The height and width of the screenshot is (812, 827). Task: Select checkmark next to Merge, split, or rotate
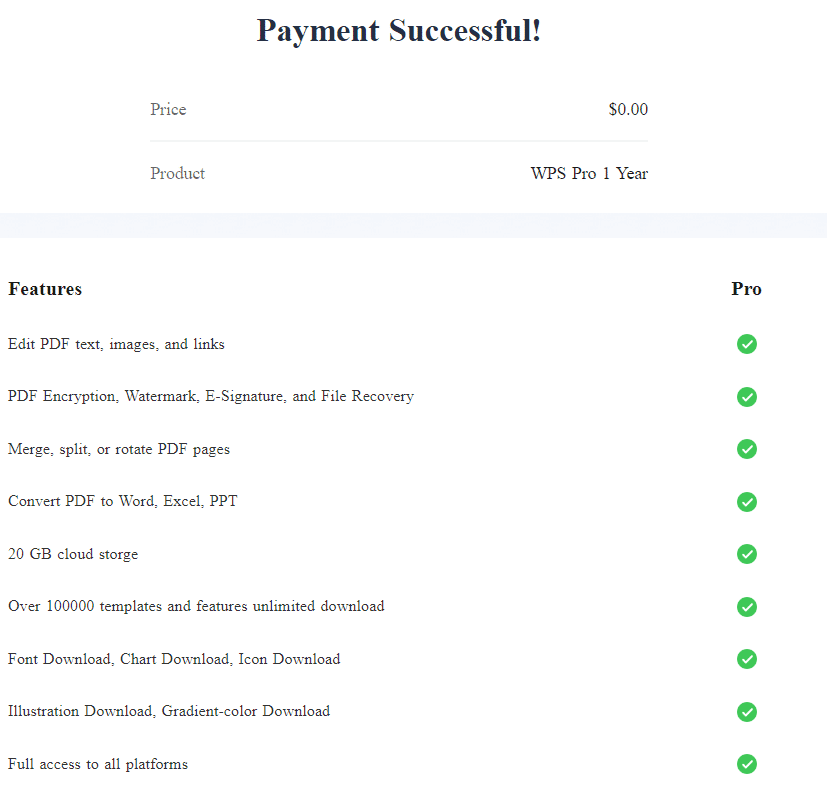747,449
